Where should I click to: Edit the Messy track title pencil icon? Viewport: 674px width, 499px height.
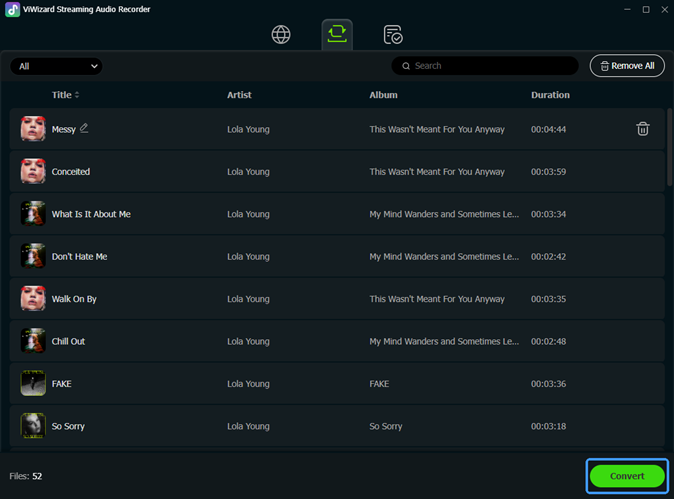[x=84, y=128]
